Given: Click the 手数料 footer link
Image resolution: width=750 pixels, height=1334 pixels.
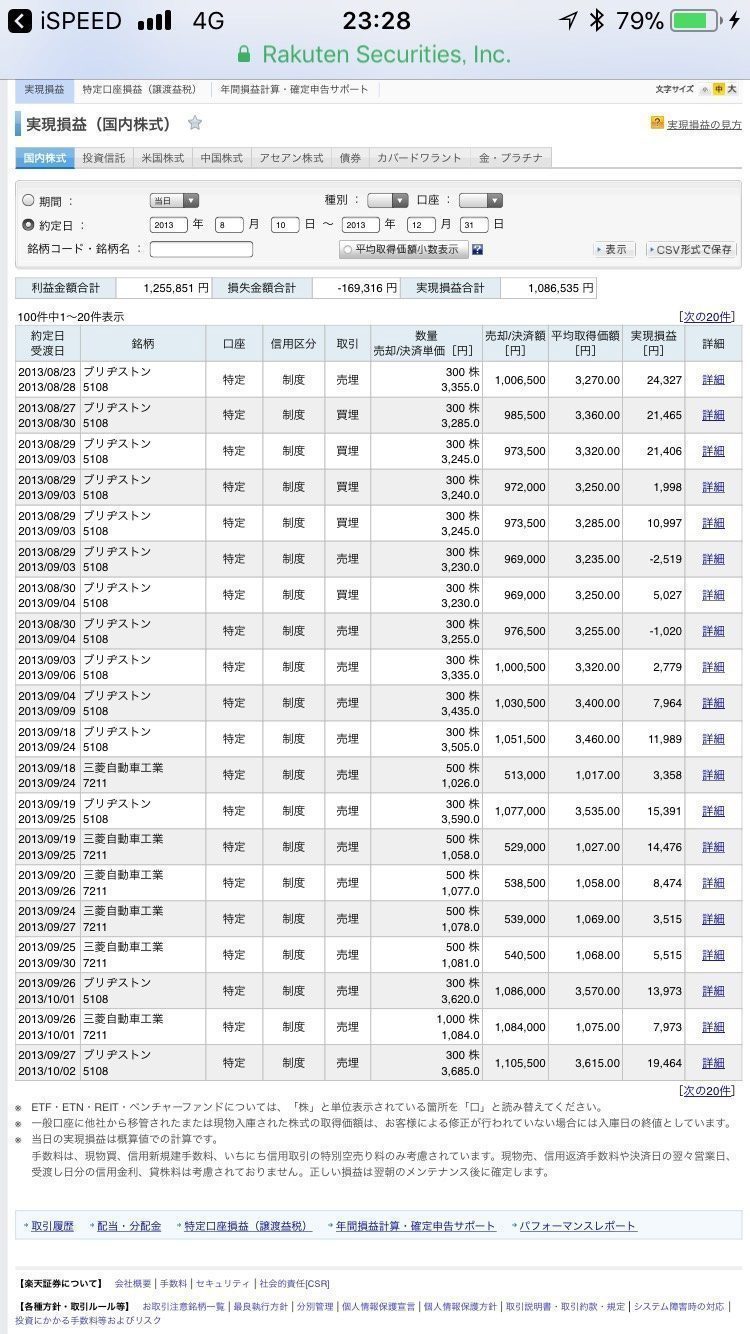Looking at the screenshot, I should pos(173,1284).
